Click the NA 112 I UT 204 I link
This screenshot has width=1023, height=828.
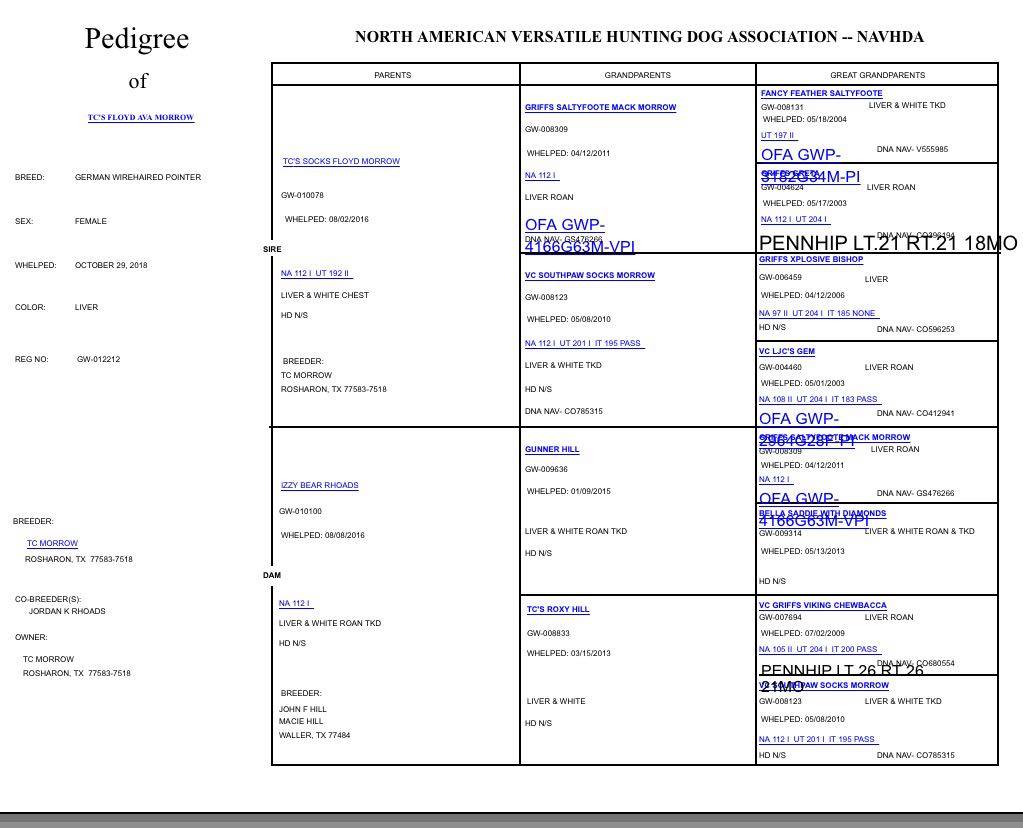tap(795, 219)
